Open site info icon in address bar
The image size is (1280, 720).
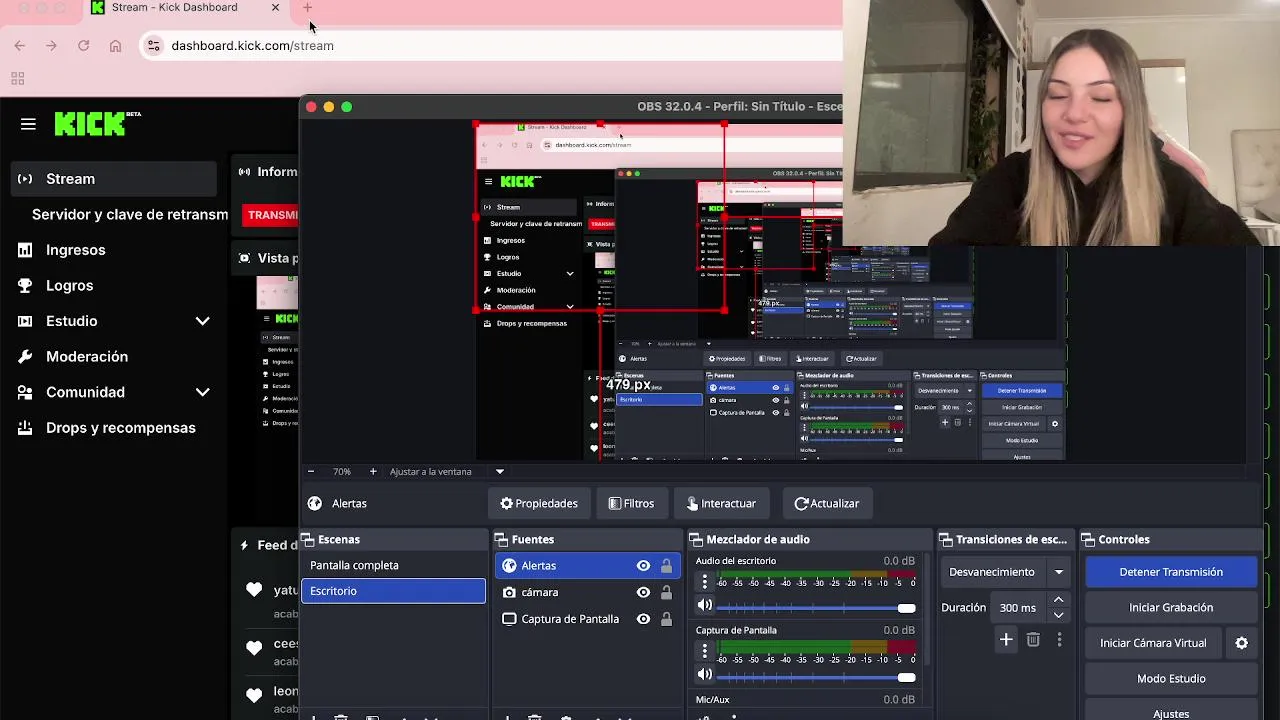pos(153,45)
